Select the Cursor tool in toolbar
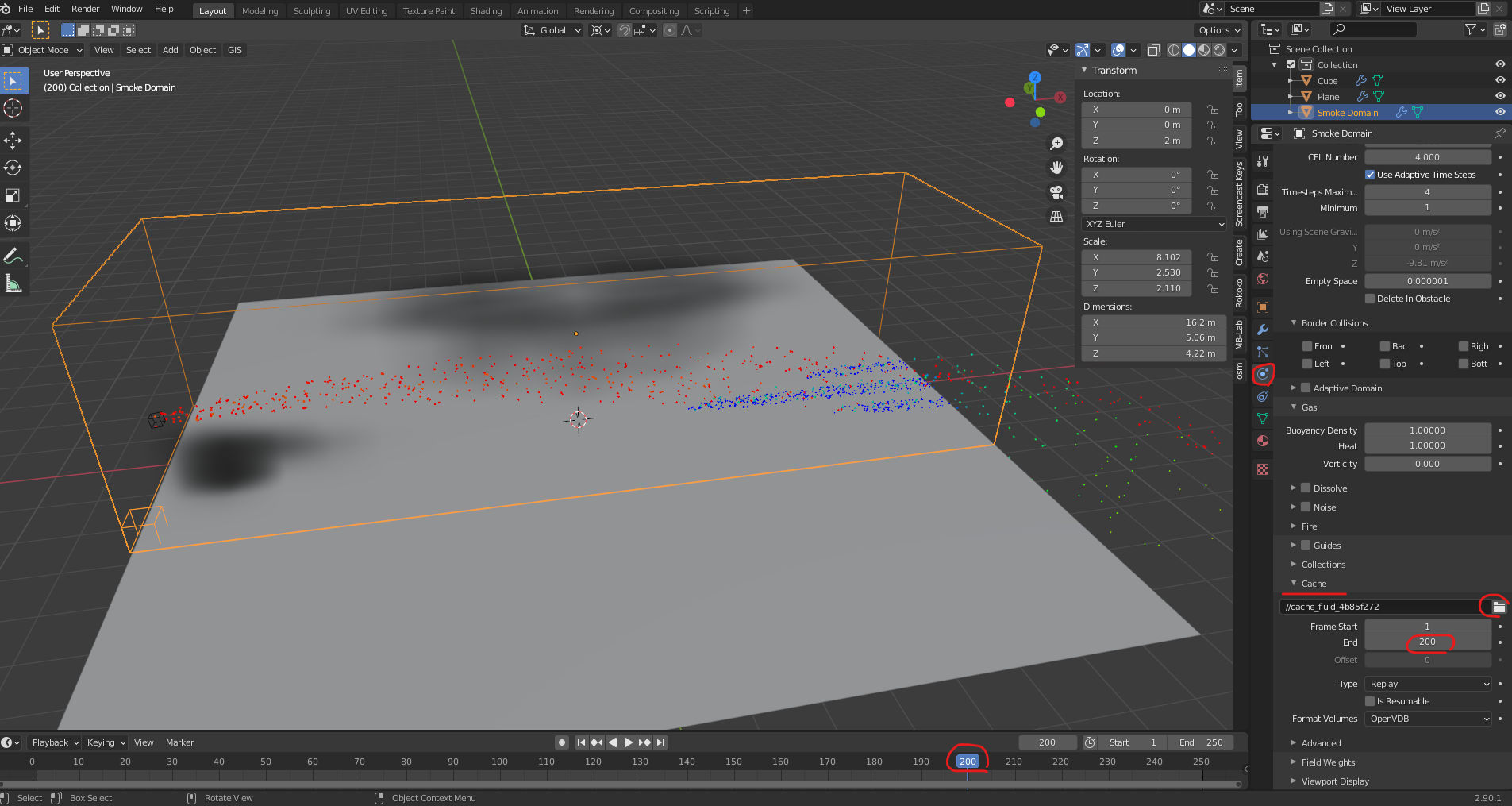The image size is (1512, 806). (13, 108)
